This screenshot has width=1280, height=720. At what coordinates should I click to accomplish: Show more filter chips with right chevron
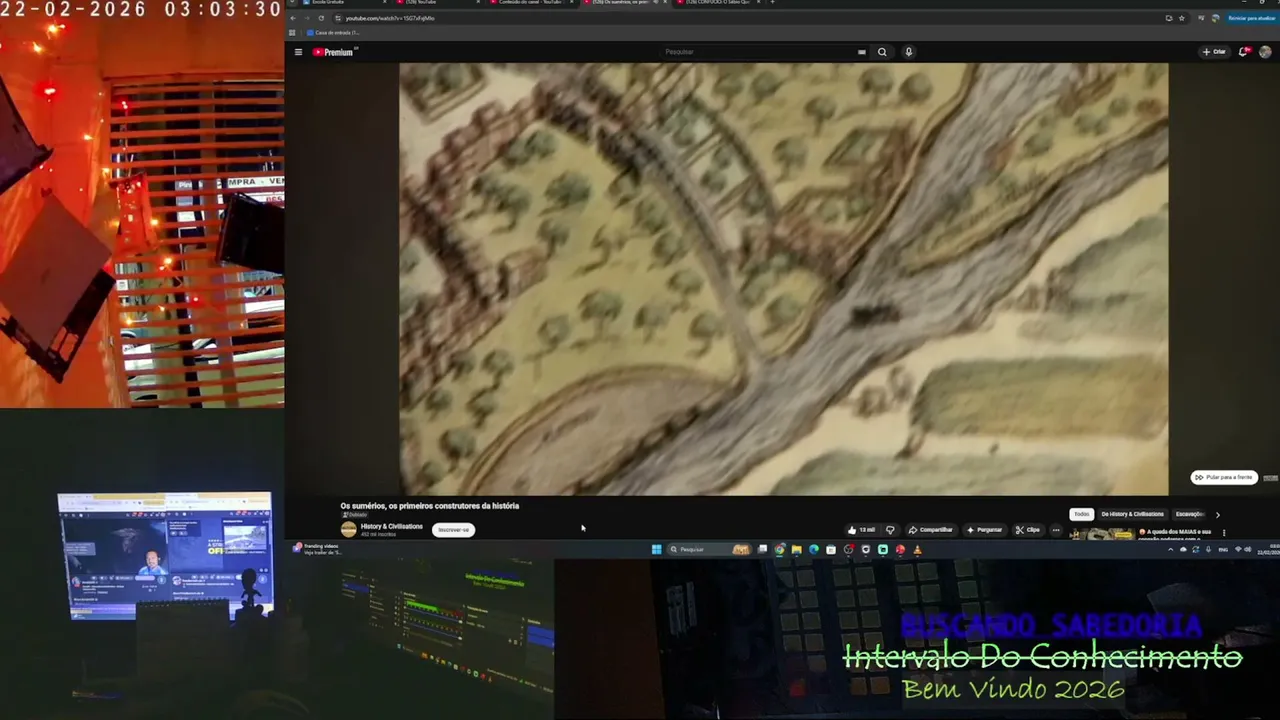pyautogui.click(x=1217, y=514)
